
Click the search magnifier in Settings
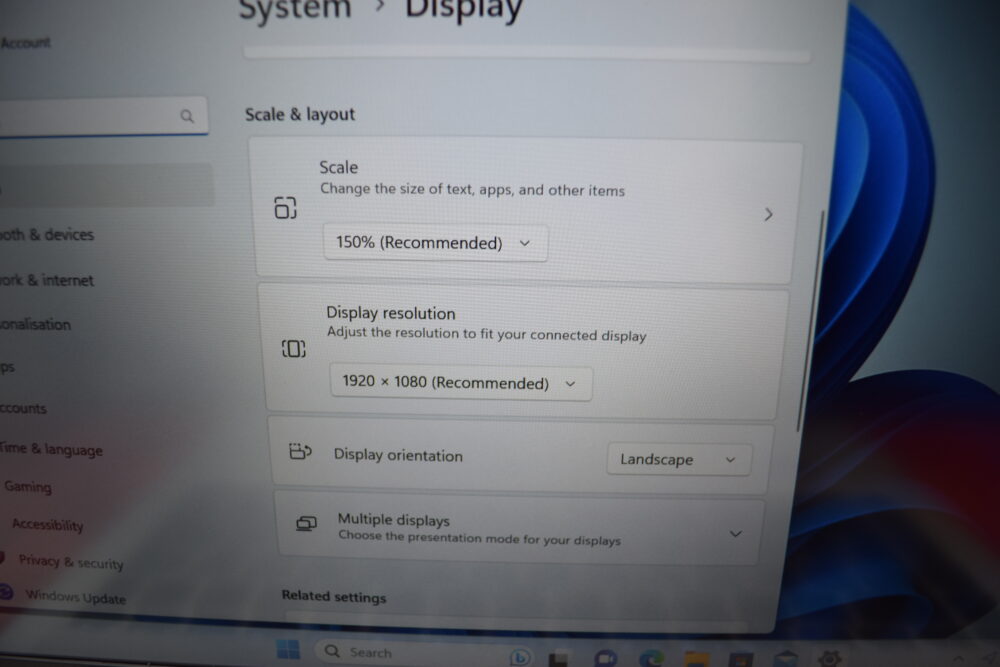[187, 116]
